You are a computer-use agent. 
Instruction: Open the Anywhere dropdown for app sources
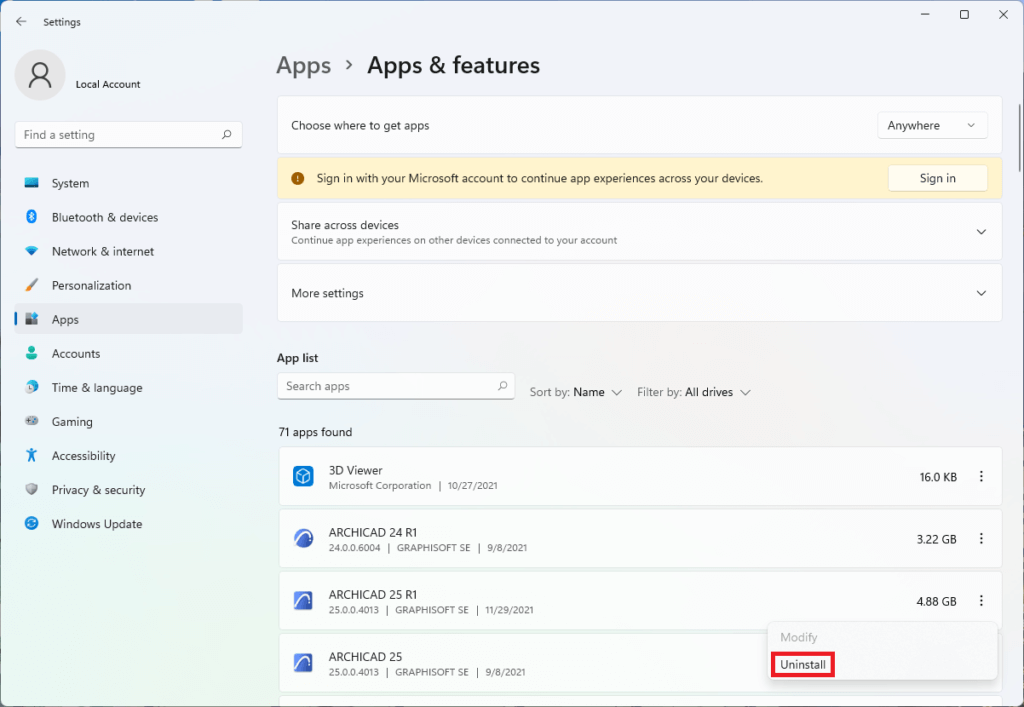[931, 126]
